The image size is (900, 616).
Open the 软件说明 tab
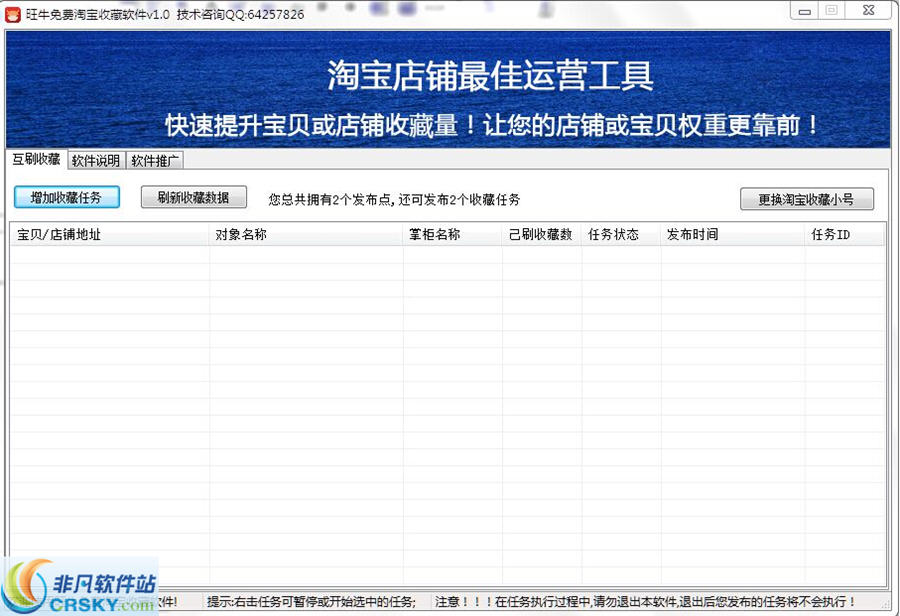click(96, 161)
